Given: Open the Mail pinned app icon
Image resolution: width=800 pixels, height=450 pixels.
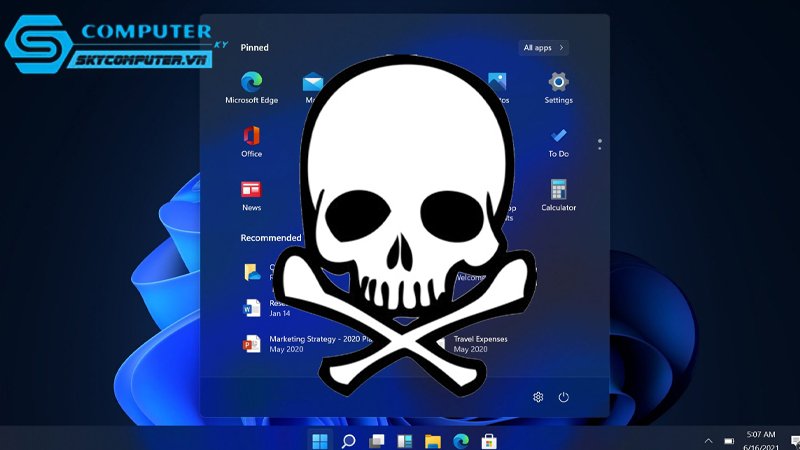Looking at the screenshot, I should click(312, 83).
